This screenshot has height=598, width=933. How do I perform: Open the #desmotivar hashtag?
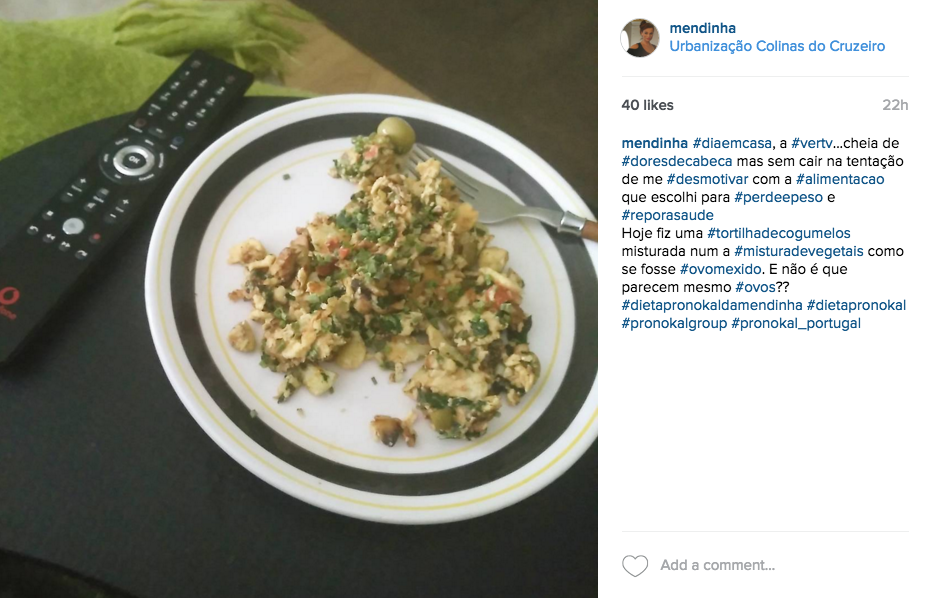point(707,179)
